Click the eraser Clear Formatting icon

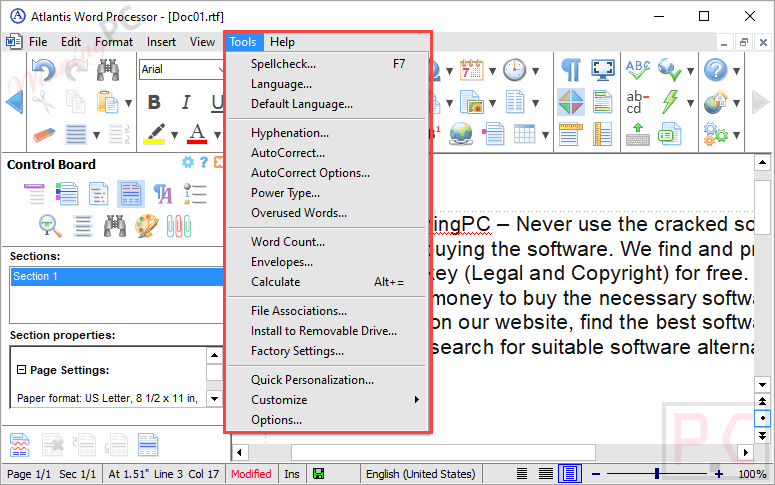click(44, 134)
